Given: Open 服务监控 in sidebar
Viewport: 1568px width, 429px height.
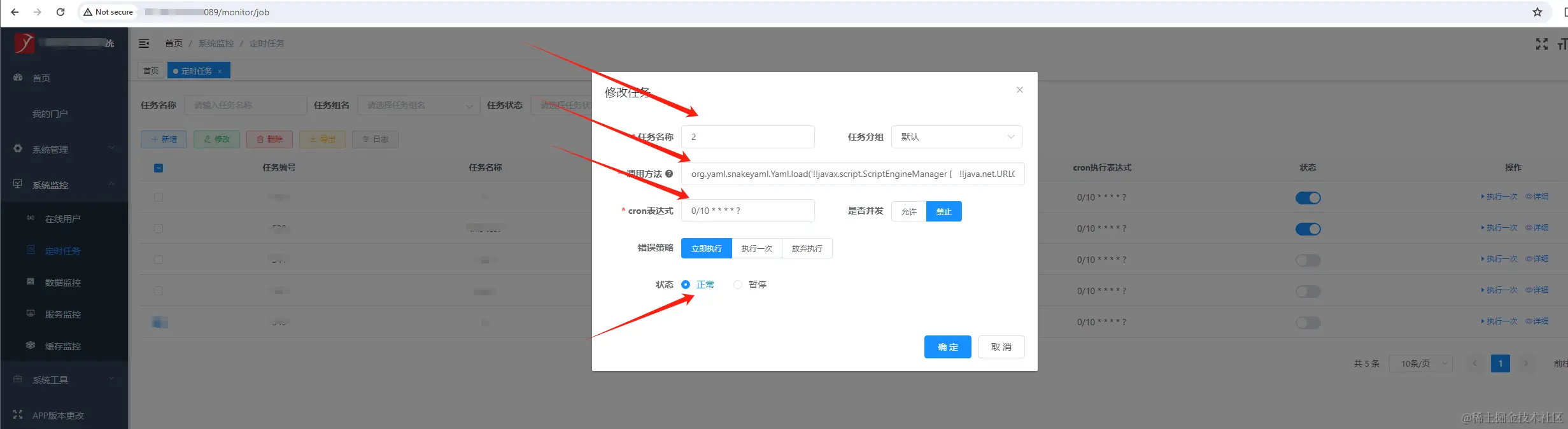Looking at the screenshot, I should pos(62,314).
